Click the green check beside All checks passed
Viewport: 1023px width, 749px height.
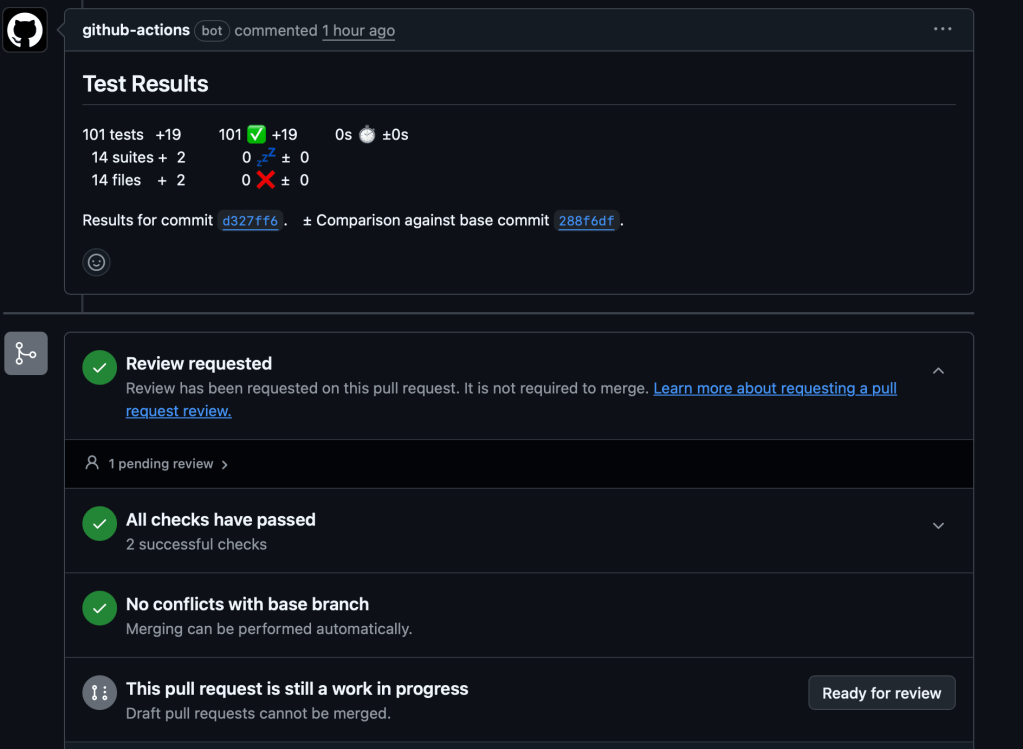click(x=99, y=523)
